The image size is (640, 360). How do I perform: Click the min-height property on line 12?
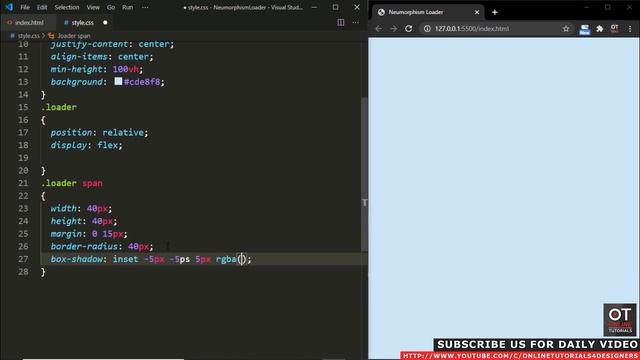[76, 69]
